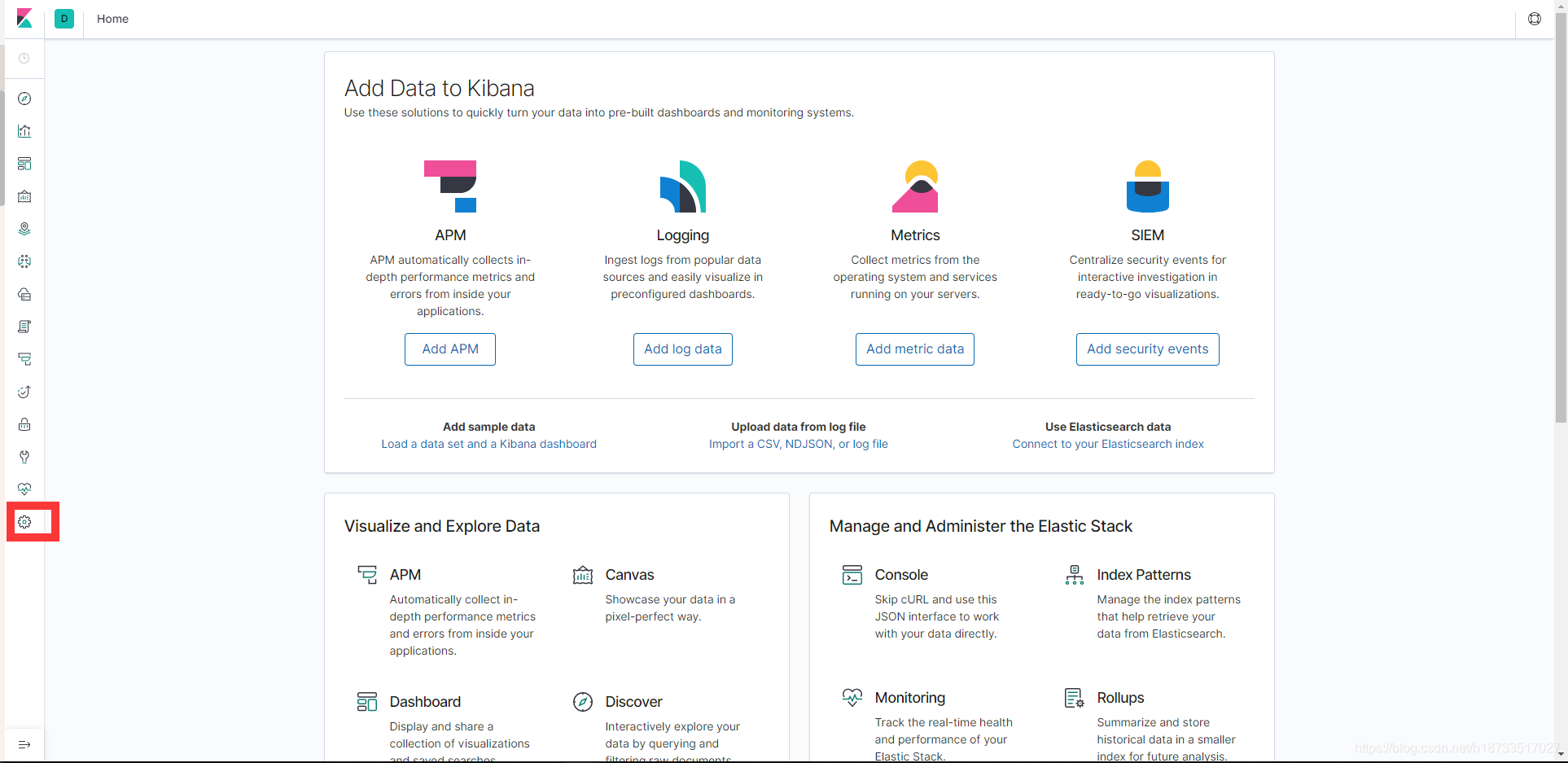Image resolution: width=1568 pixels, height=763 pixels.
Task: Open Visualize from the sidebar chart icon
Action: (24, 131)
